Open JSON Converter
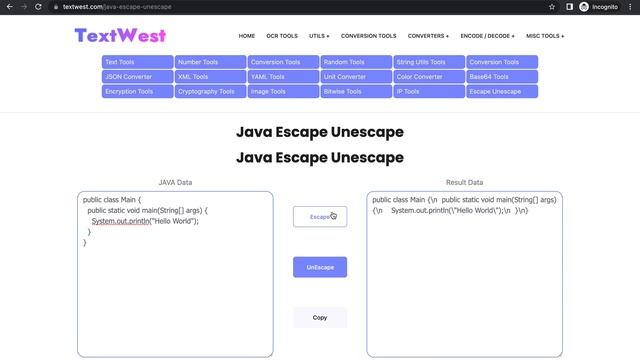This screenshot has width=640, height=360. (138, 77)
